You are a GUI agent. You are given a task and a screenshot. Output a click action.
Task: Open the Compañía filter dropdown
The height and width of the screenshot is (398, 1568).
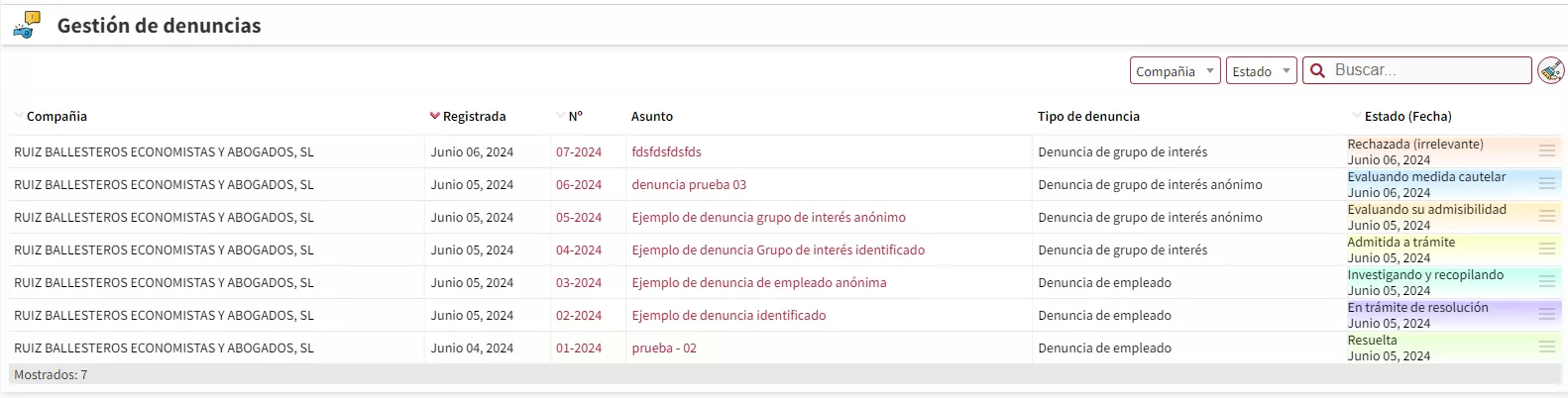tap(1175, 70)
